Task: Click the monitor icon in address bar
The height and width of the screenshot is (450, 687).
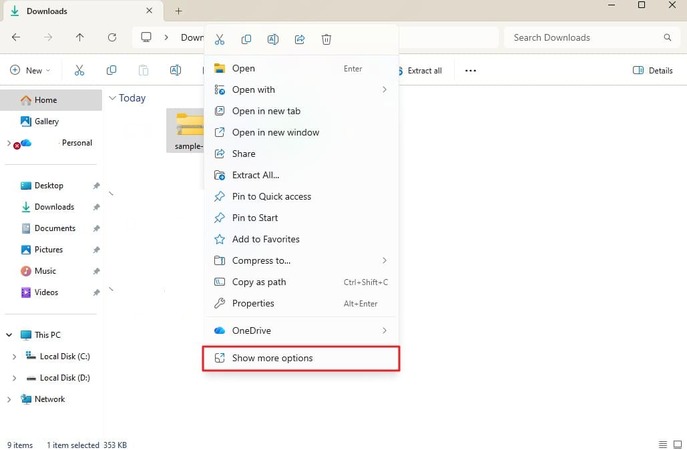Action: coord(146,37)
